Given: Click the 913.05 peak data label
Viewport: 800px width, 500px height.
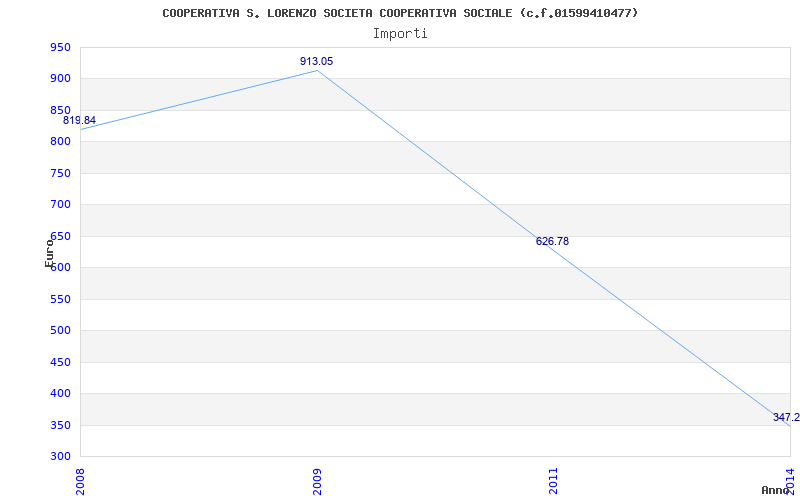Looking at the screenshot, I should pos(316,61).
